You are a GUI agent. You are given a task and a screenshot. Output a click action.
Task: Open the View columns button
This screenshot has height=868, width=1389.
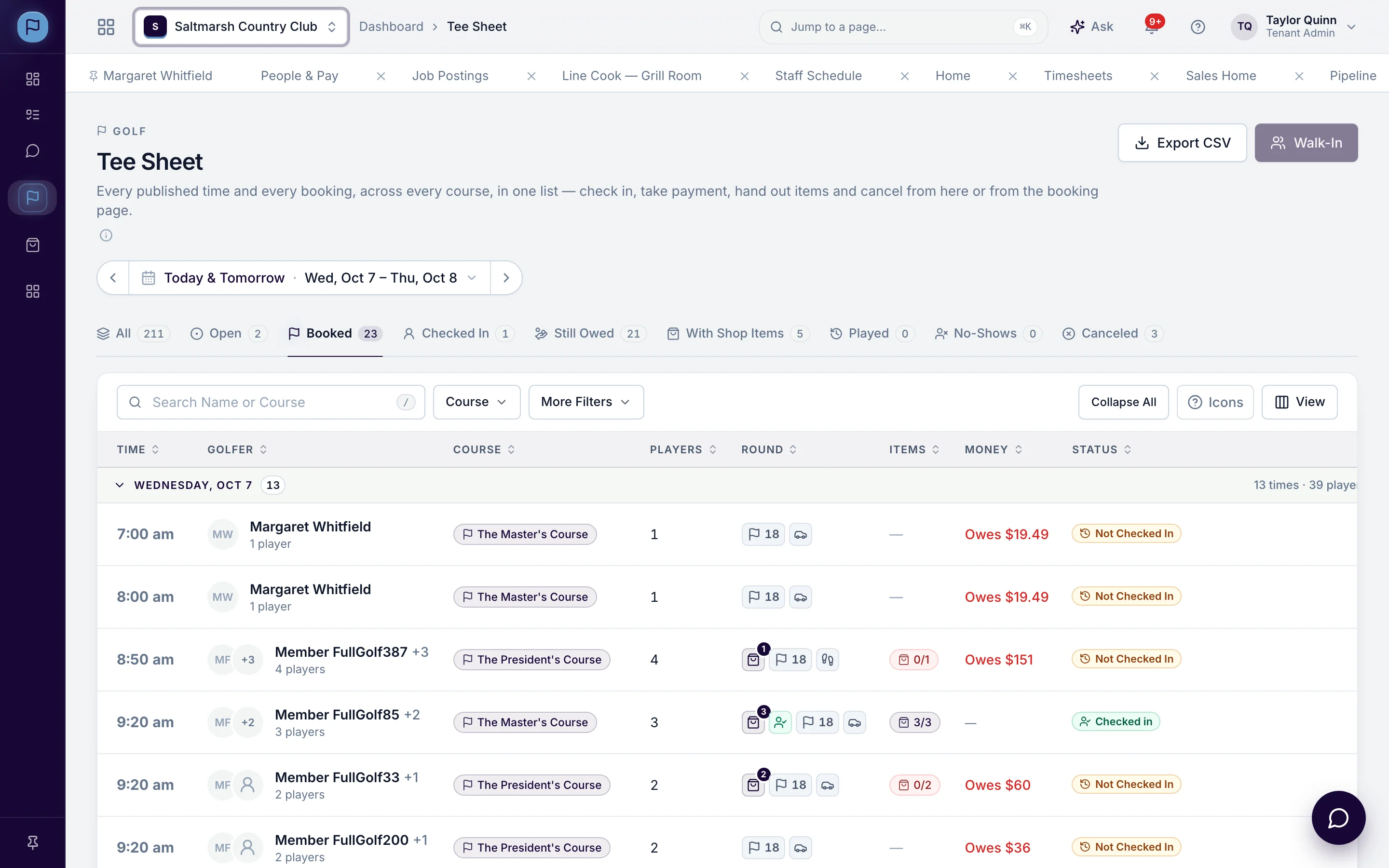[1299, 402]
